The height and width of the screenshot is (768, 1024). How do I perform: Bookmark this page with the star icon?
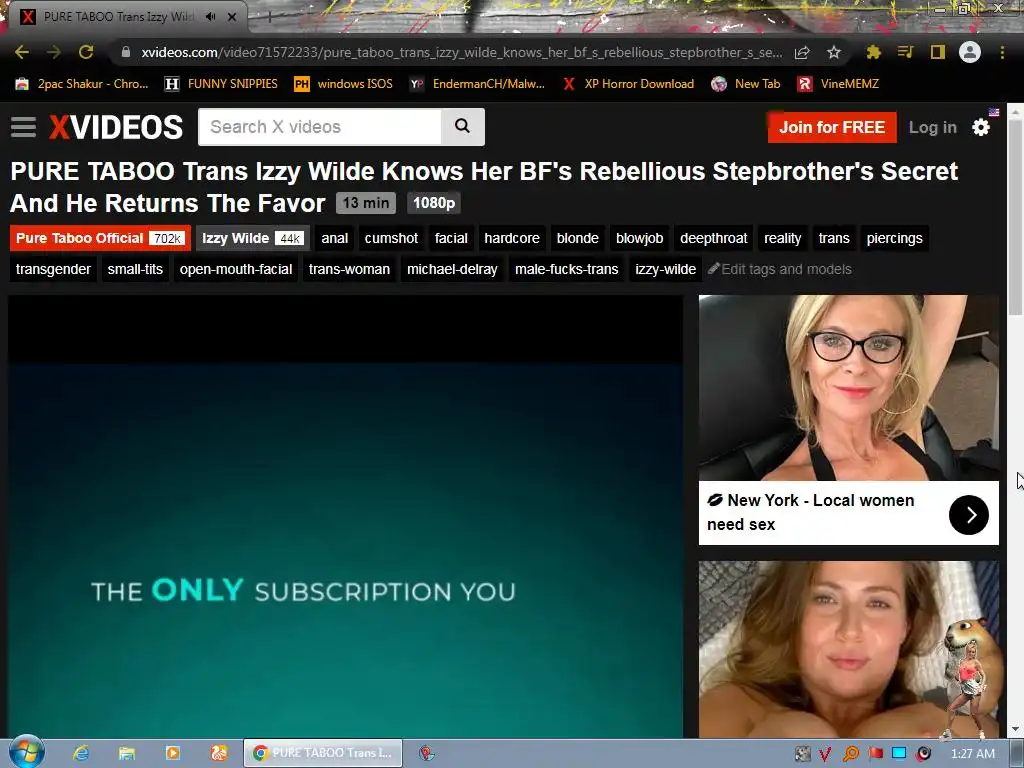834,52
